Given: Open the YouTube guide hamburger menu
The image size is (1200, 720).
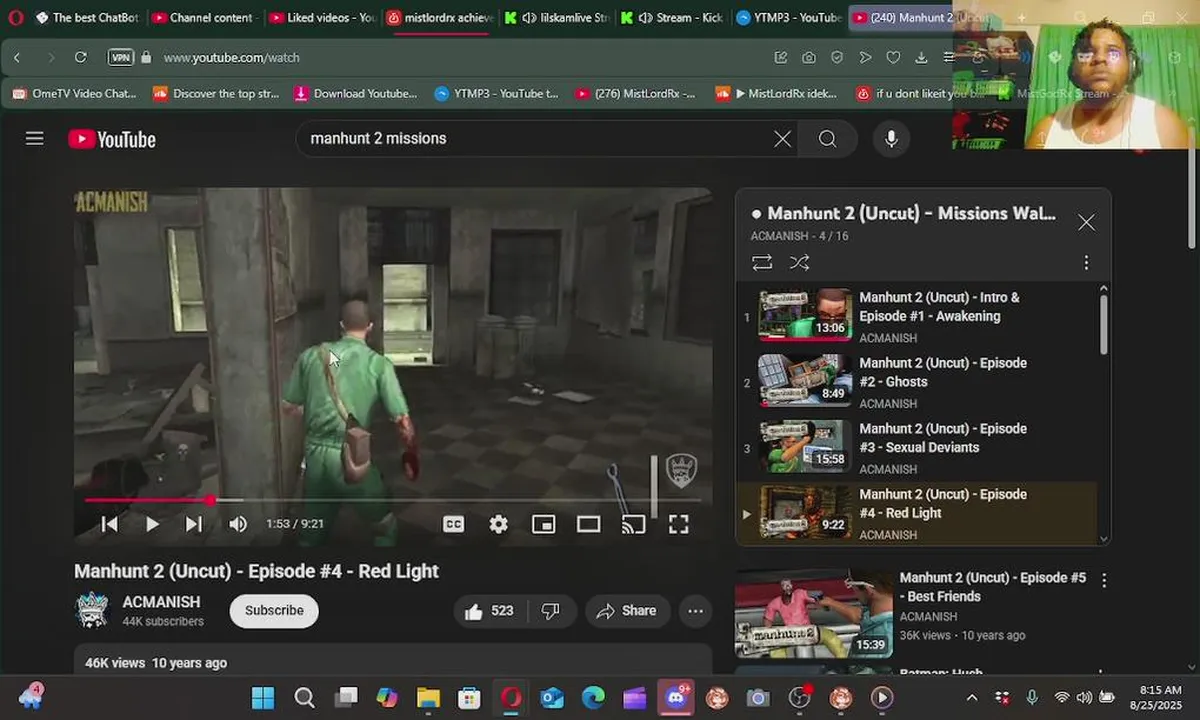Looking at the screenshot, I should (35, 139).
